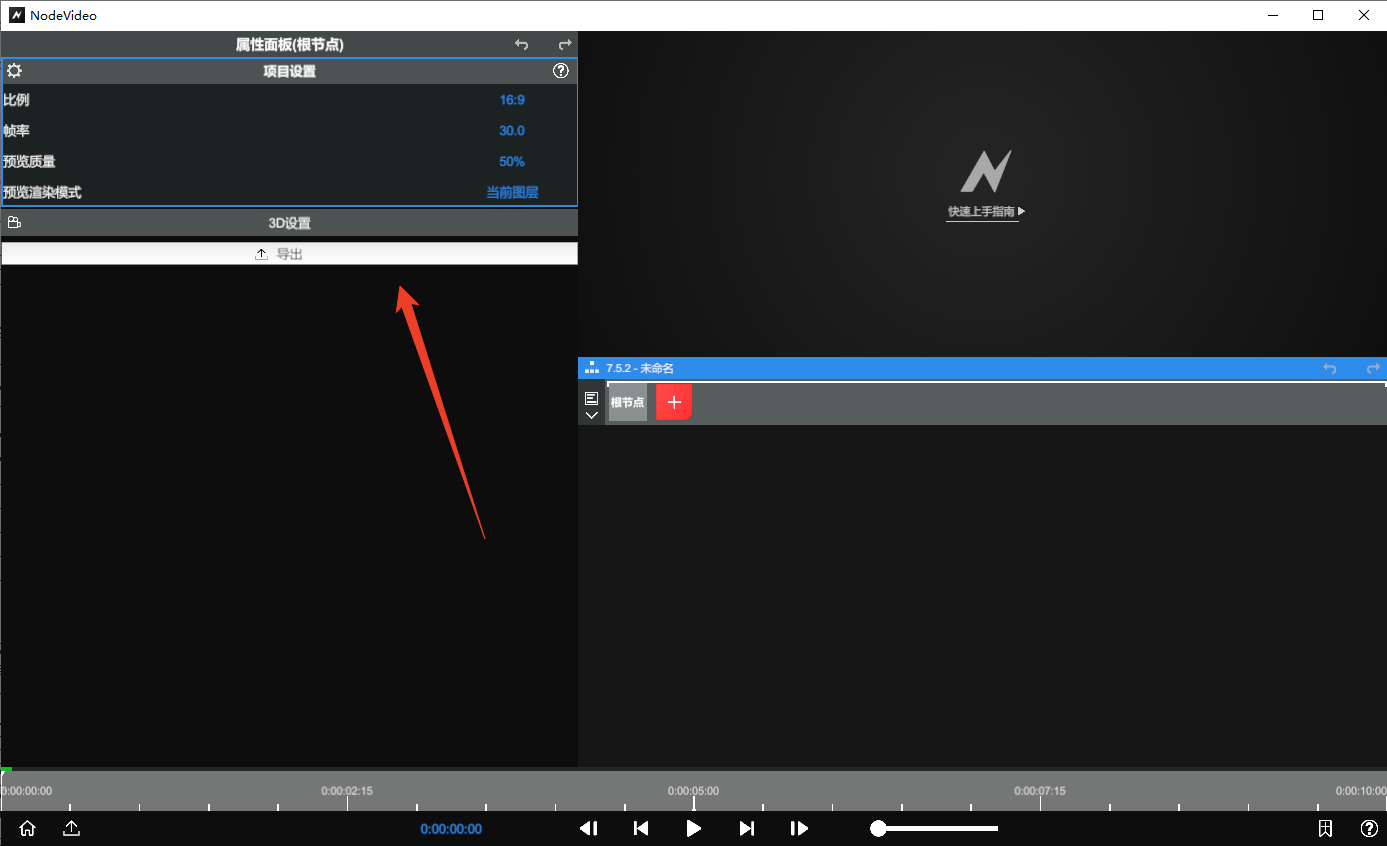The width and height of the screenshot is (1387, 846).
Task: Expand the 3D设置 section
Action: tap(289, 223)
